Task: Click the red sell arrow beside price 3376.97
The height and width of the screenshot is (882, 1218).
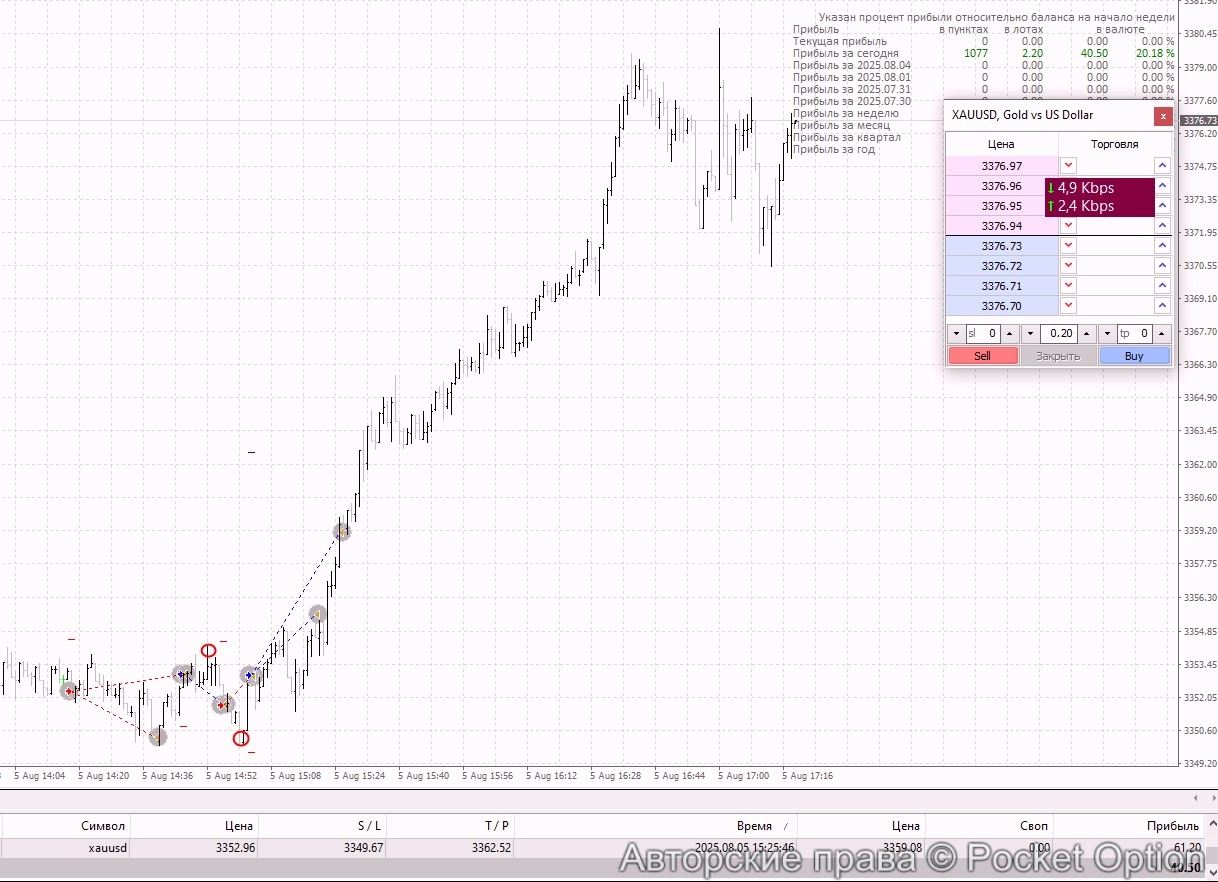Action: tap(1069, 166)
